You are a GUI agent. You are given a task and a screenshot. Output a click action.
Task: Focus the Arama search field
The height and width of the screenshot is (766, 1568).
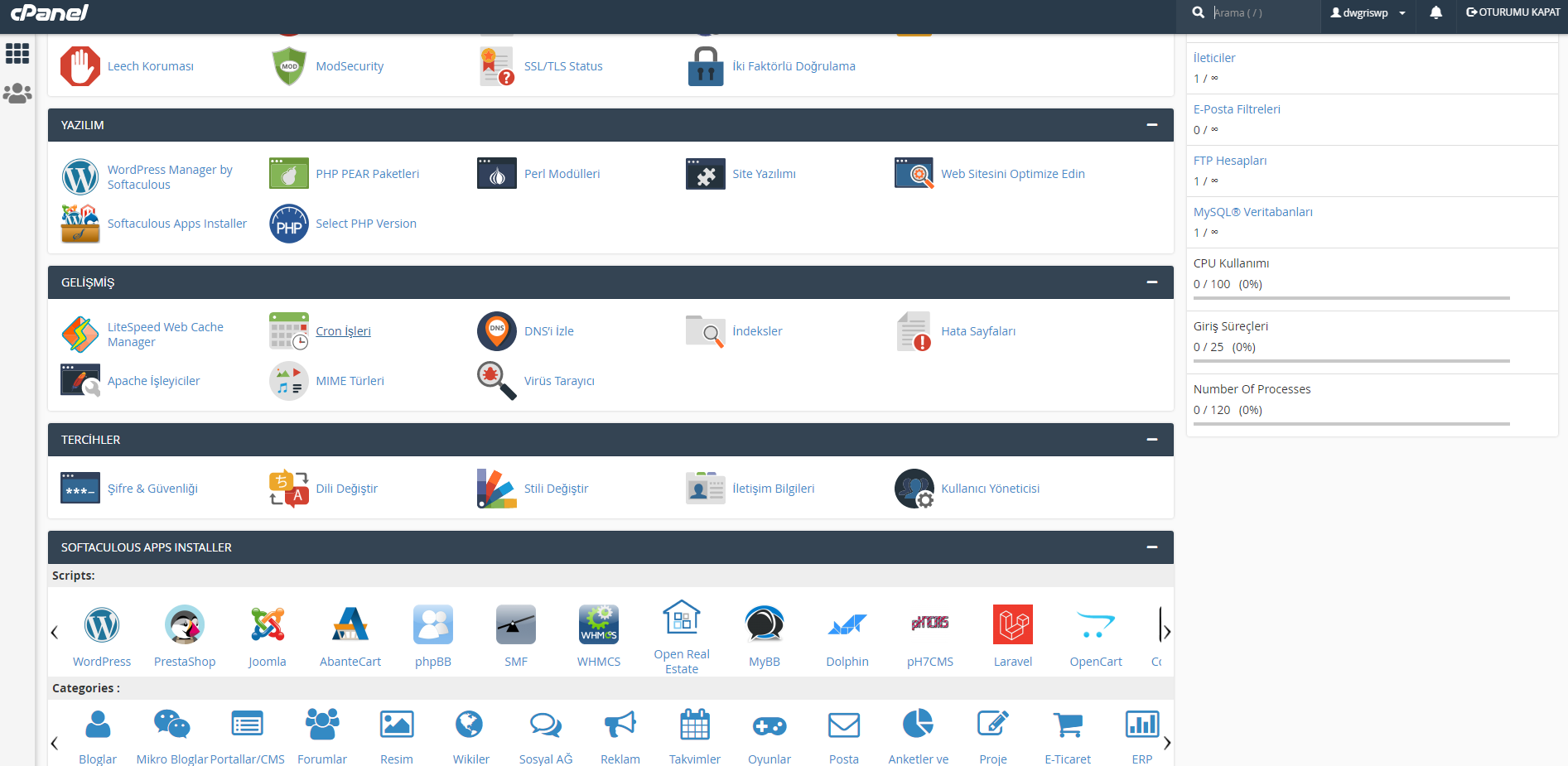coord(1263,12)
